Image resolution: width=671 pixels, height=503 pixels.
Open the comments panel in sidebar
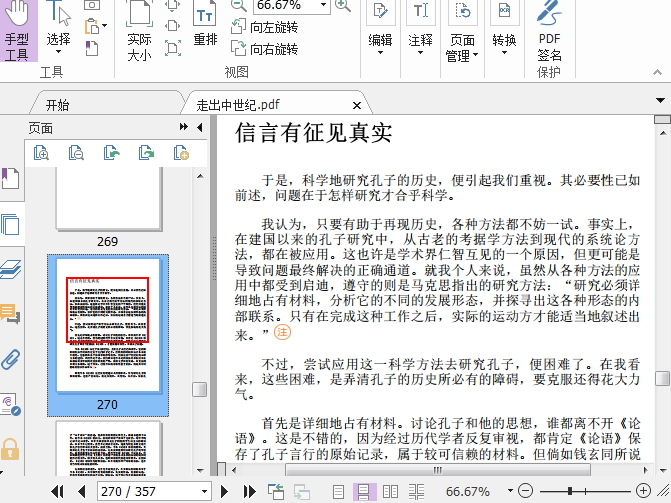(x=10, y=313)
